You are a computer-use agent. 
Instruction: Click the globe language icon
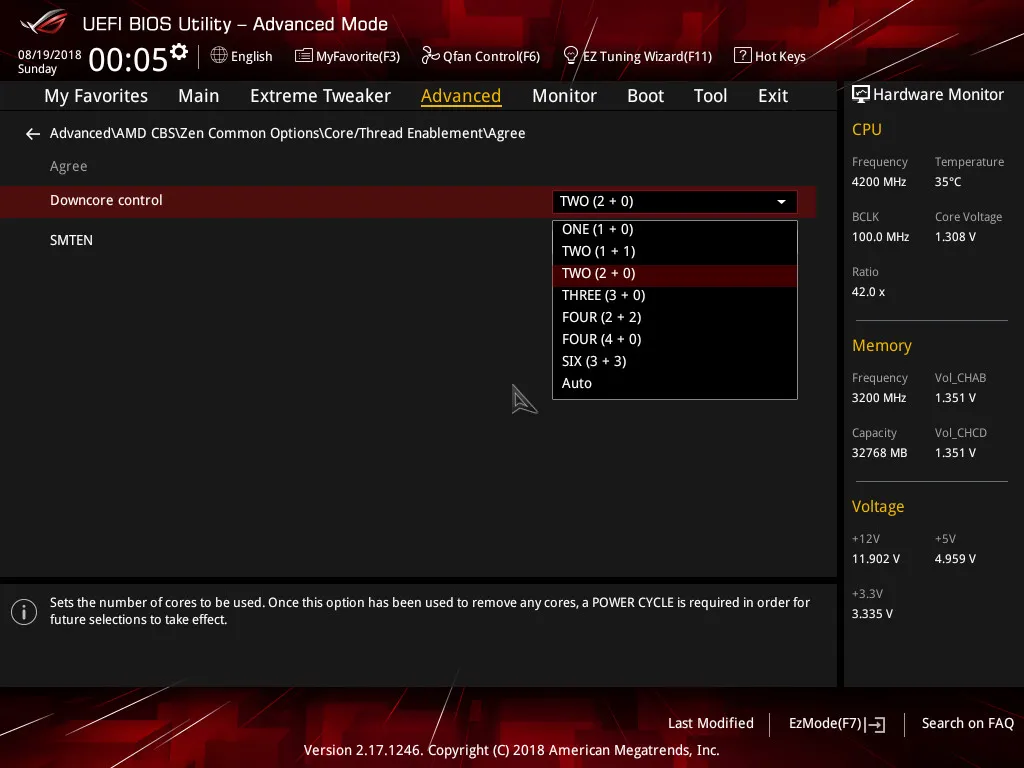[219, 56]
